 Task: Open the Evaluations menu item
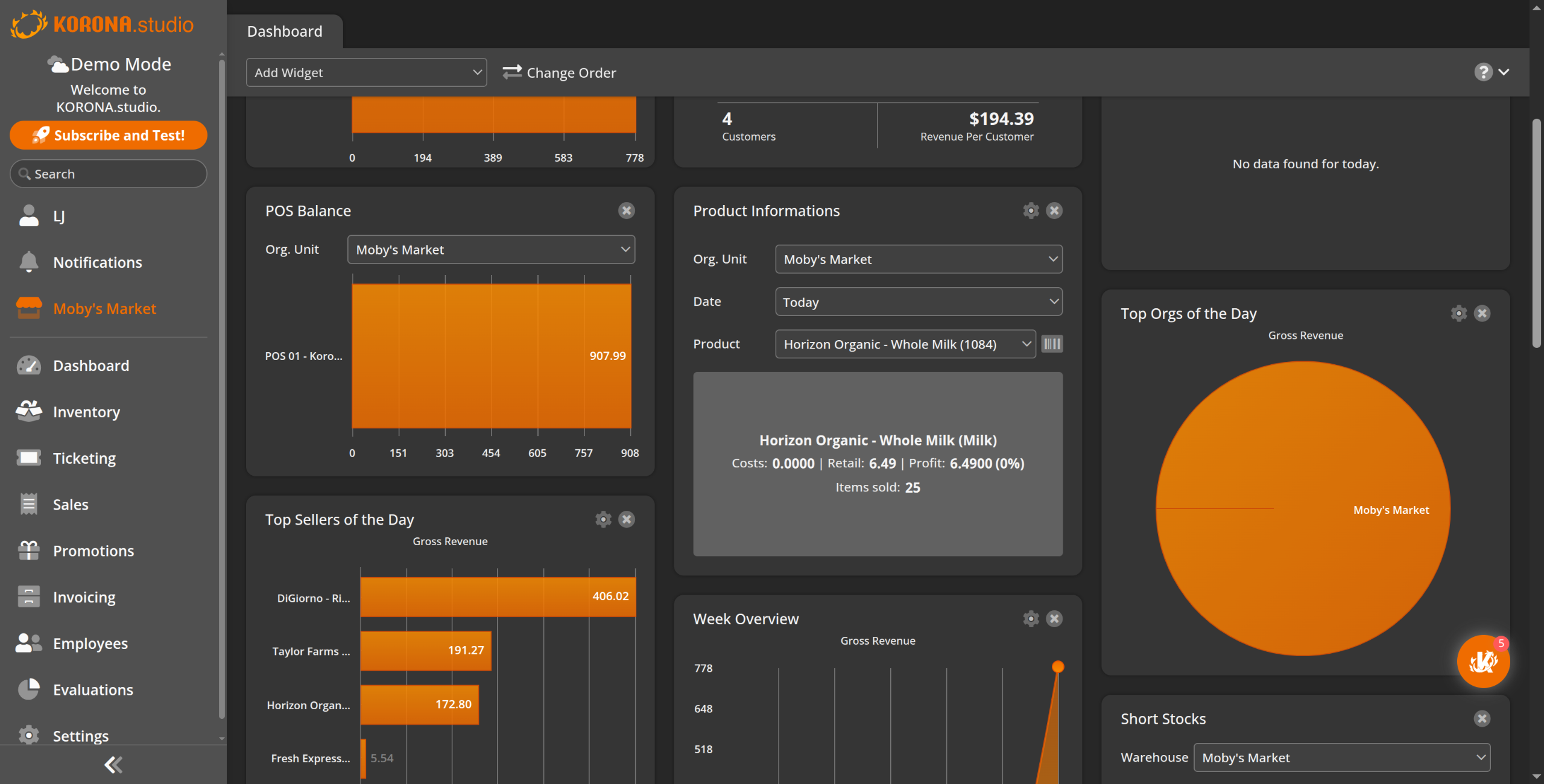tap(92, 690)
